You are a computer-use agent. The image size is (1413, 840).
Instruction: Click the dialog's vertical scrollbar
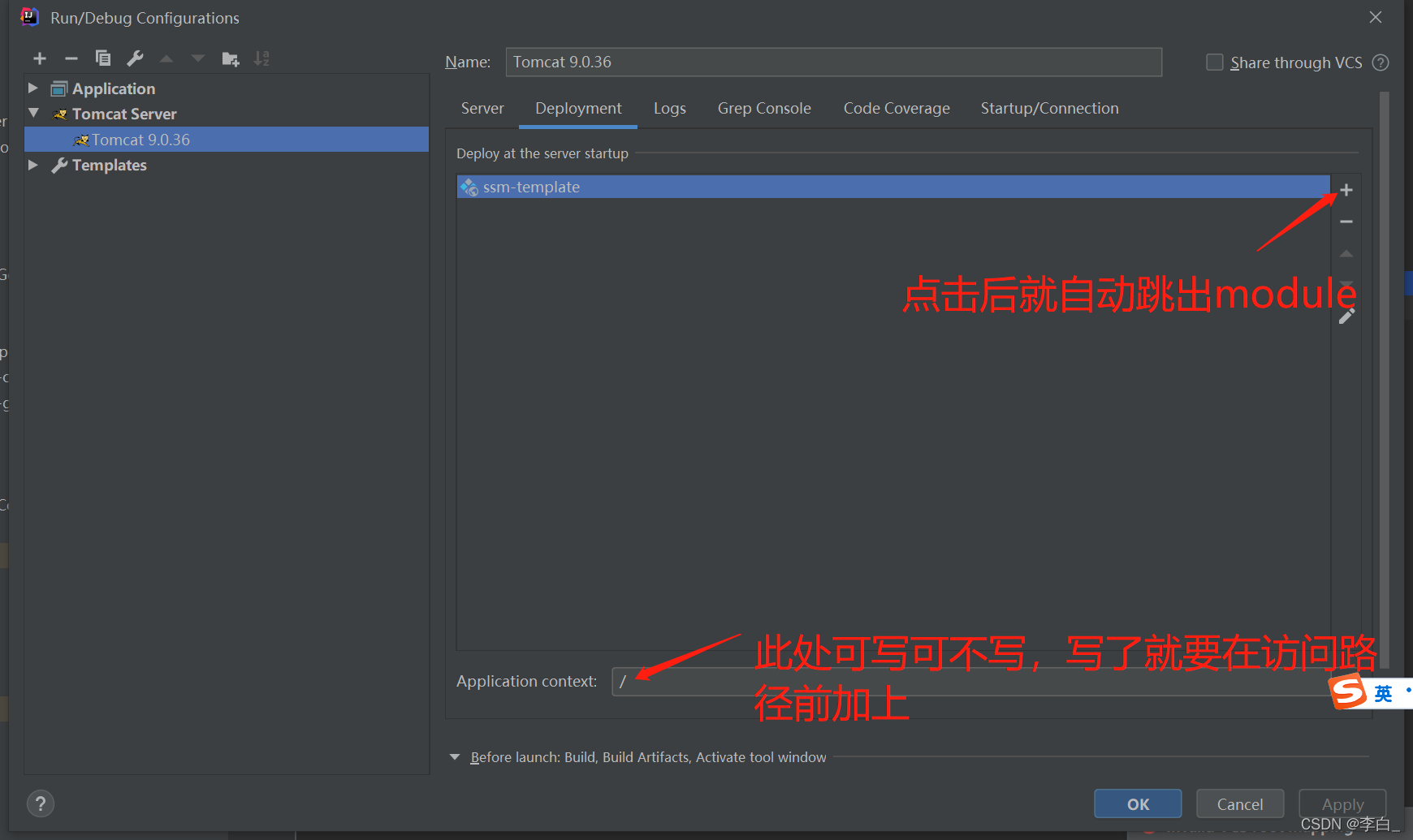[x=1385, y=380]
